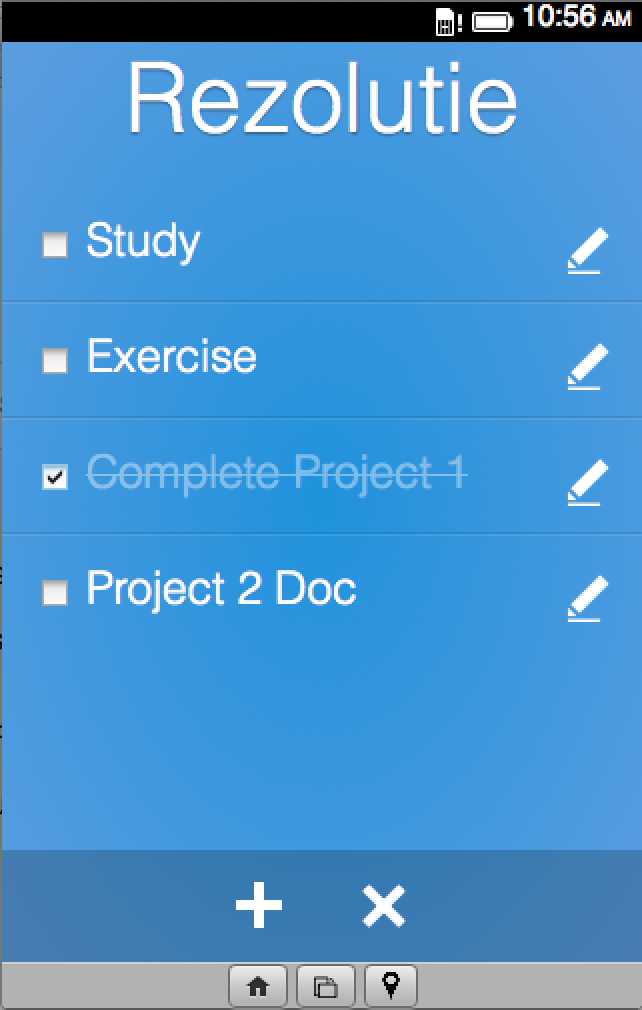Click the Exercise task text
This screenshot has width=642, height=1010.
pos(171,357)
